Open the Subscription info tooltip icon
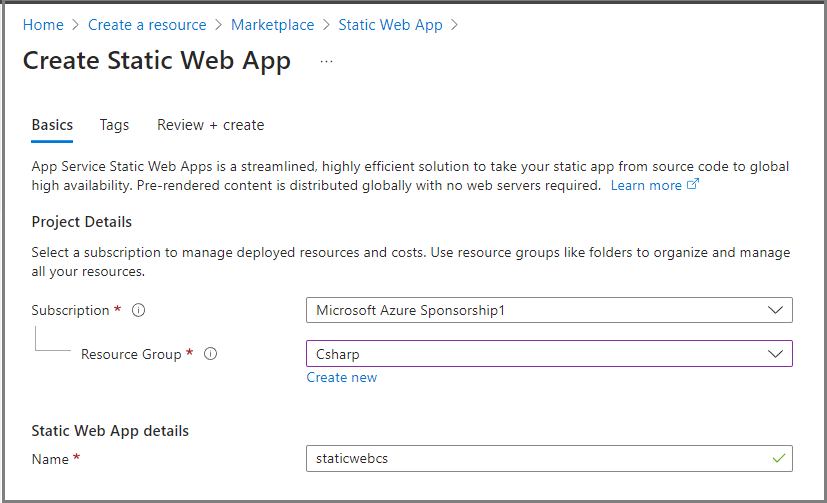 coord(138,310)
